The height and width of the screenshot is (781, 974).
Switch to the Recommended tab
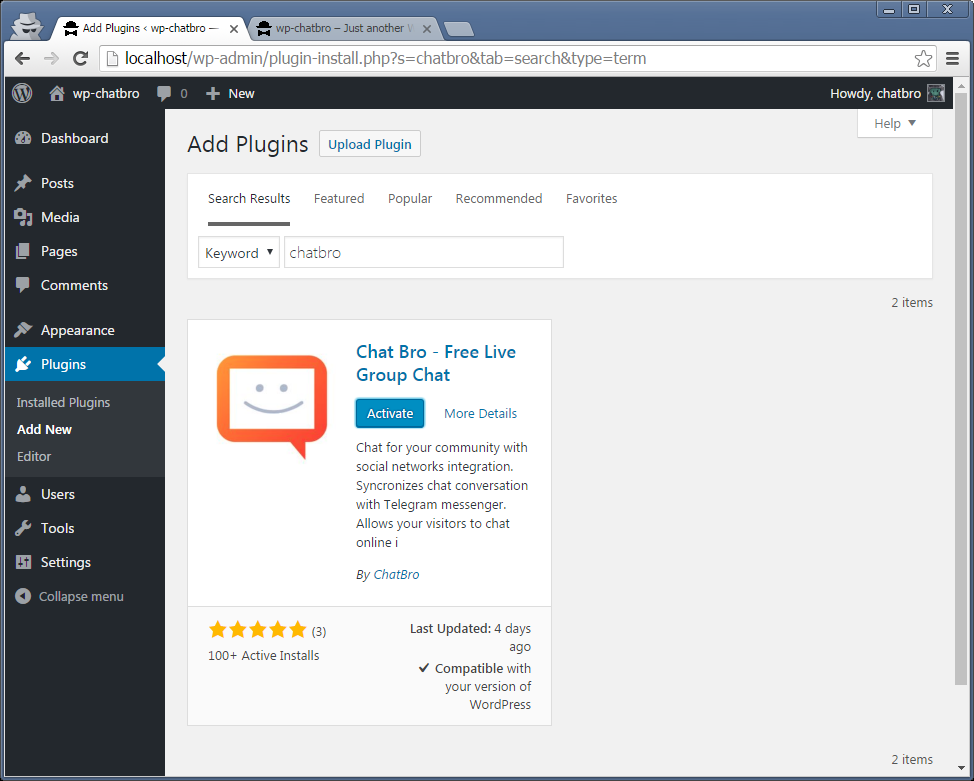point(499,199)
